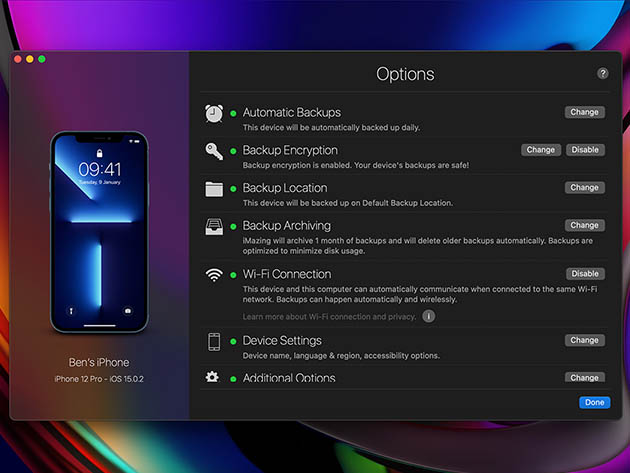Change Additional Options

tap(585, 377)
